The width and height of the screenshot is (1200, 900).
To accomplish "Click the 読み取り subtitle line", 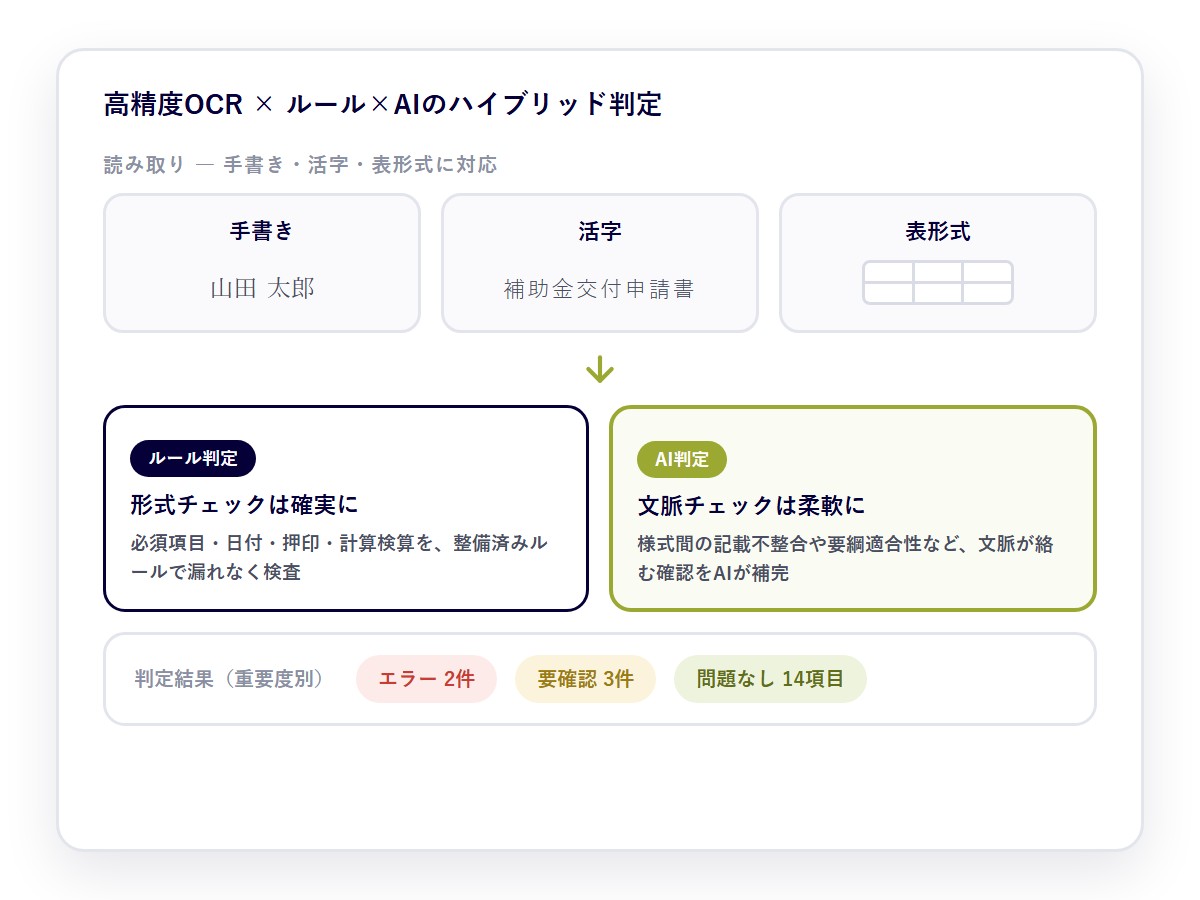I will point(300,165).
